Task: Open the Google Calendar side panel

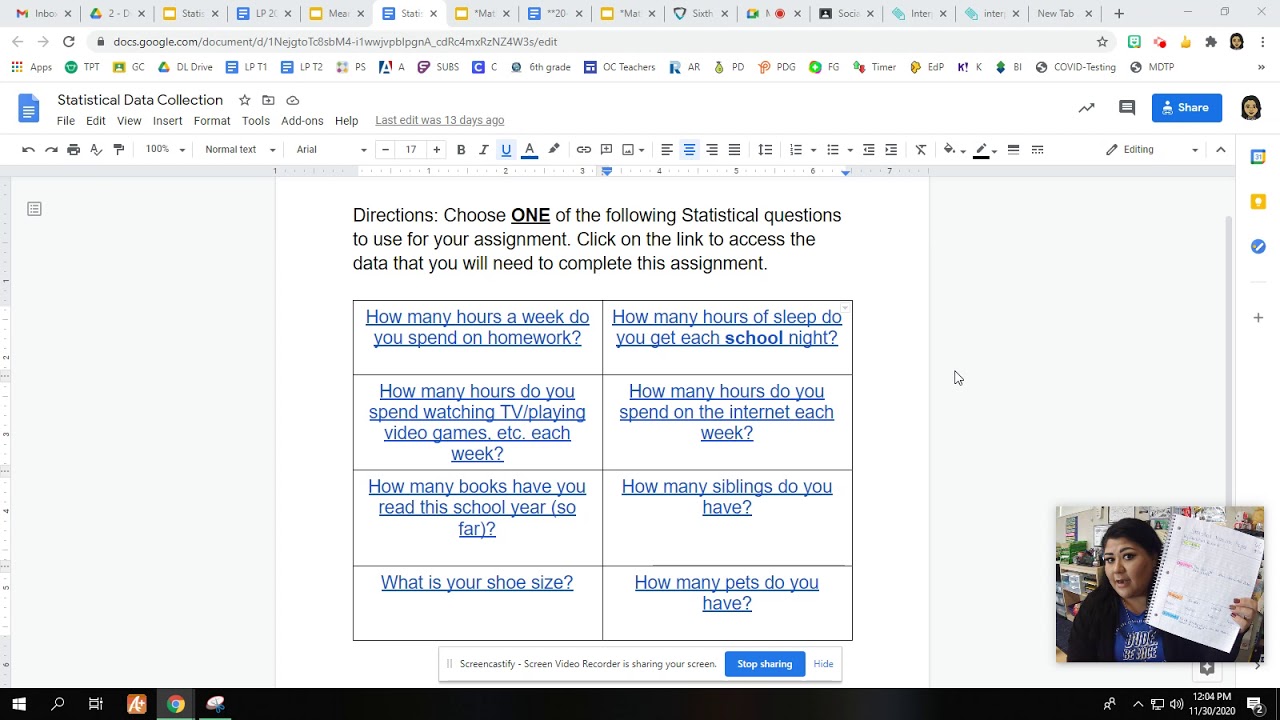Action: point(1258,157)
